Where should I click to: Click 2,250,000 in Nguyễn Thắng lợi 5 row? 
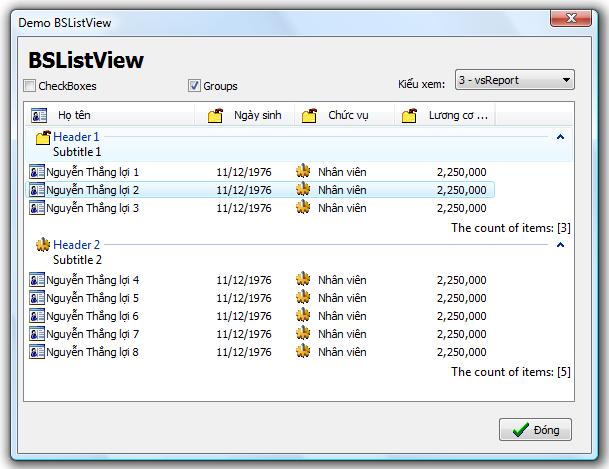pos(461,298)
